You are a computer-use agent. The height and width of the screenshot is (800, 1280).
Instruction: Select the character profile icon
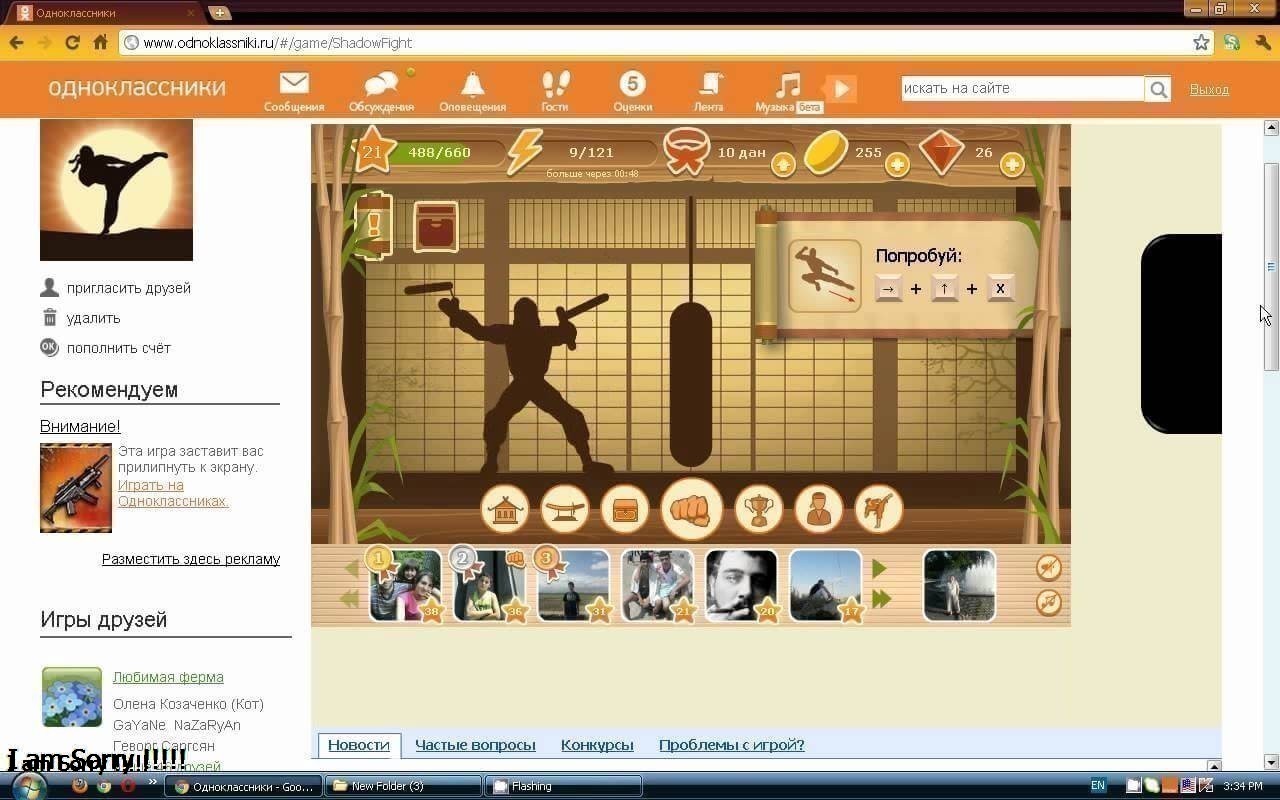point(820,509)
